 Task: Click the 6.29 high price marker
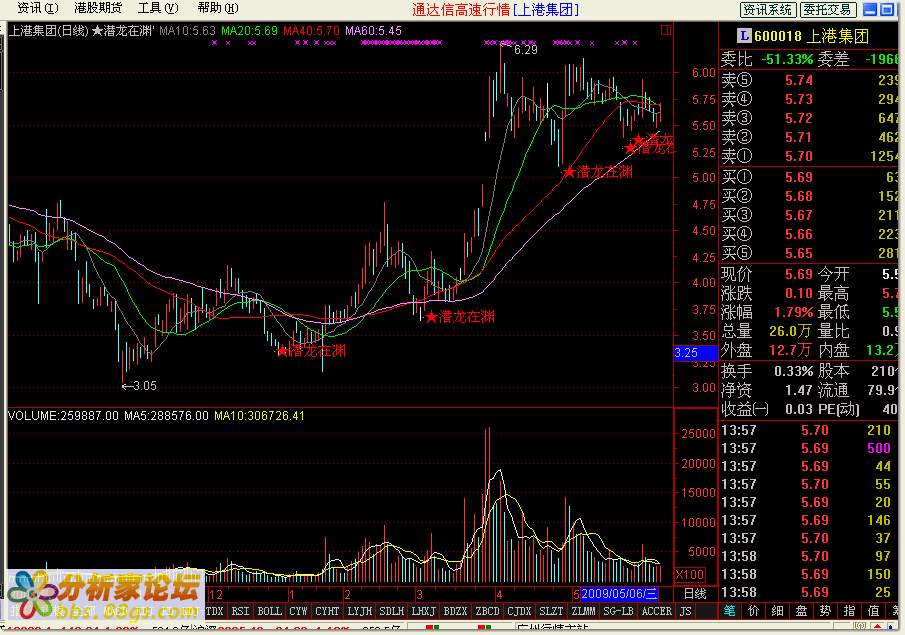(x=525, y=50)
